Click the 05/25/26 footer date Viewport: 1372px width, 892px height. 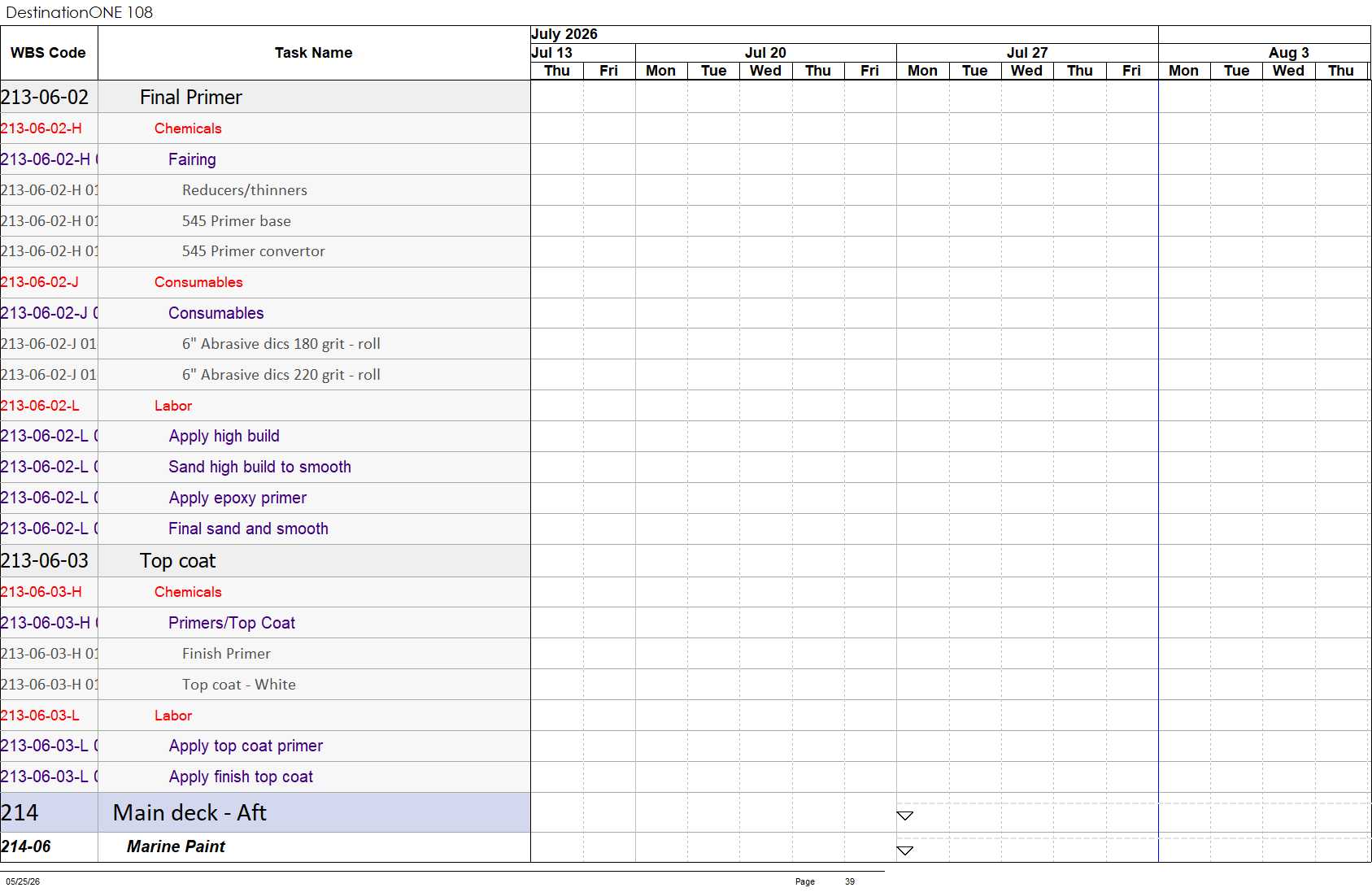pos(23,881)
